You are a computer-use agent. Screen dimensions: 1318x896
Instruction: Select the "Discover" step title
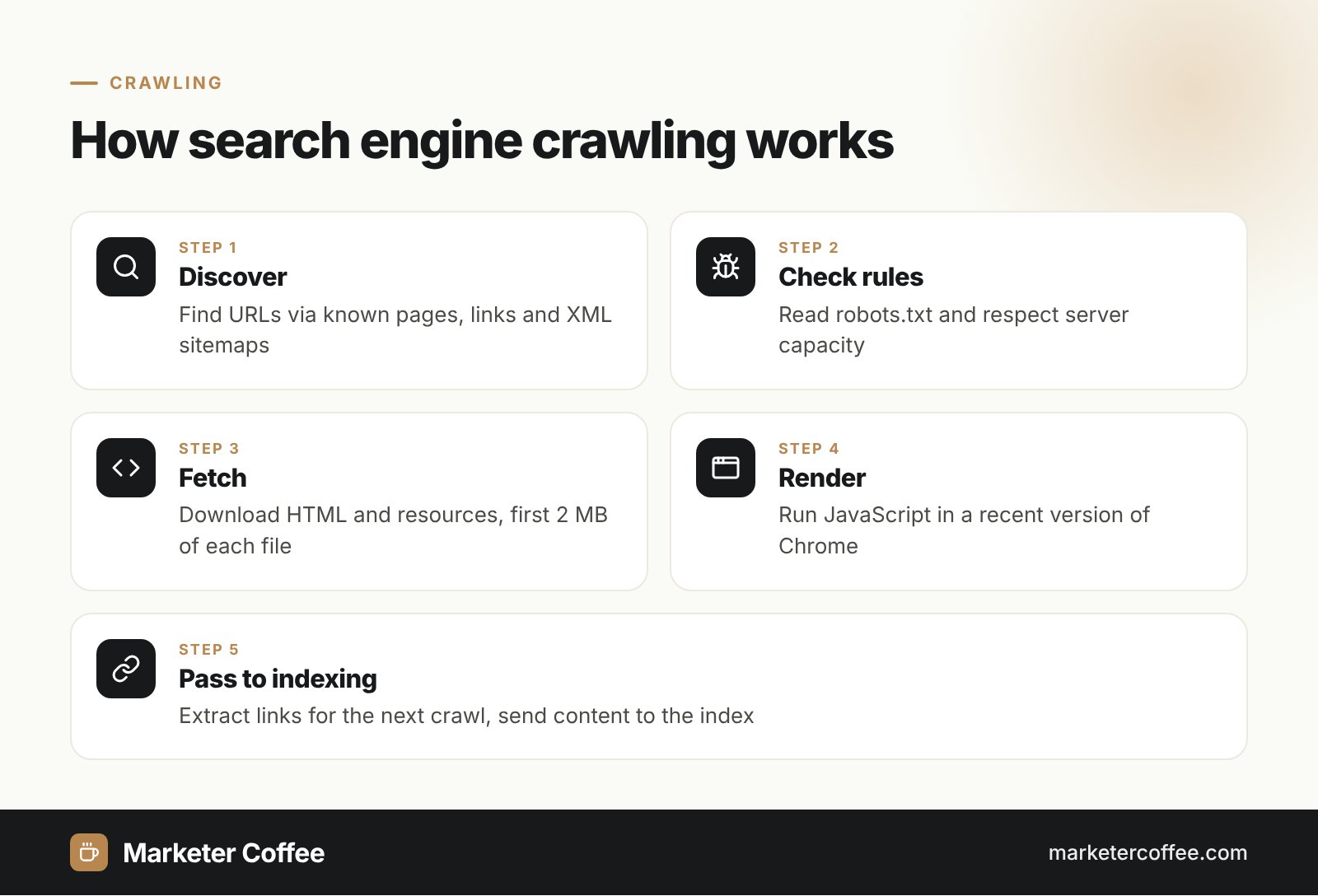click(x=233, y=277)
